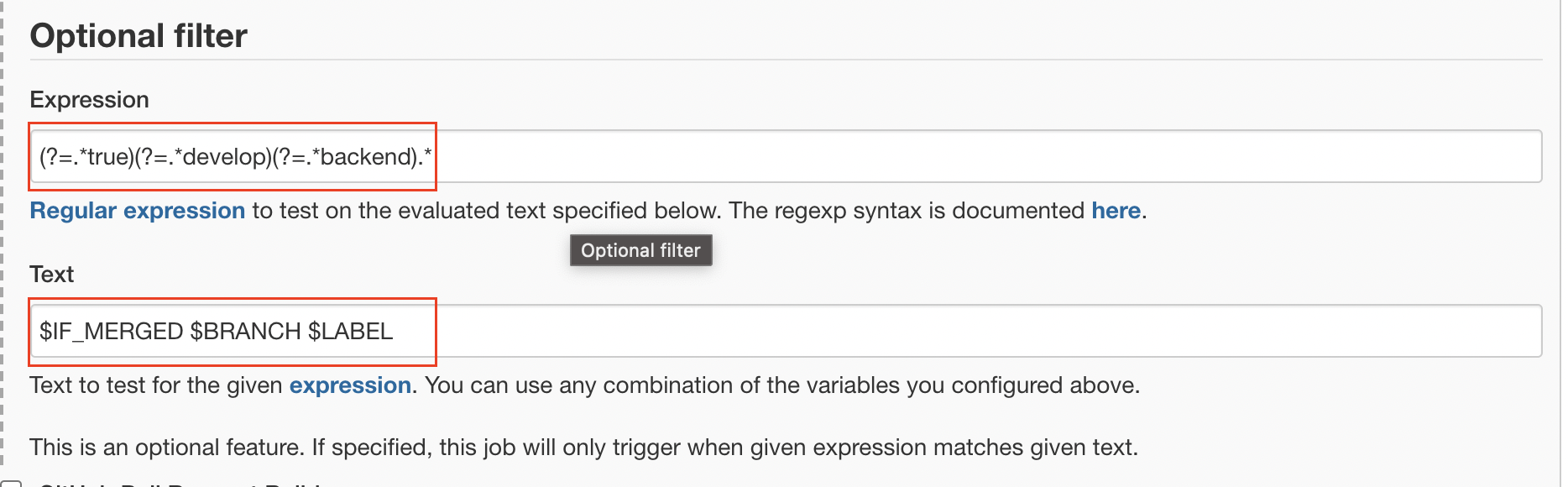Open the blue "expression" link below Text

click(350, 385)
